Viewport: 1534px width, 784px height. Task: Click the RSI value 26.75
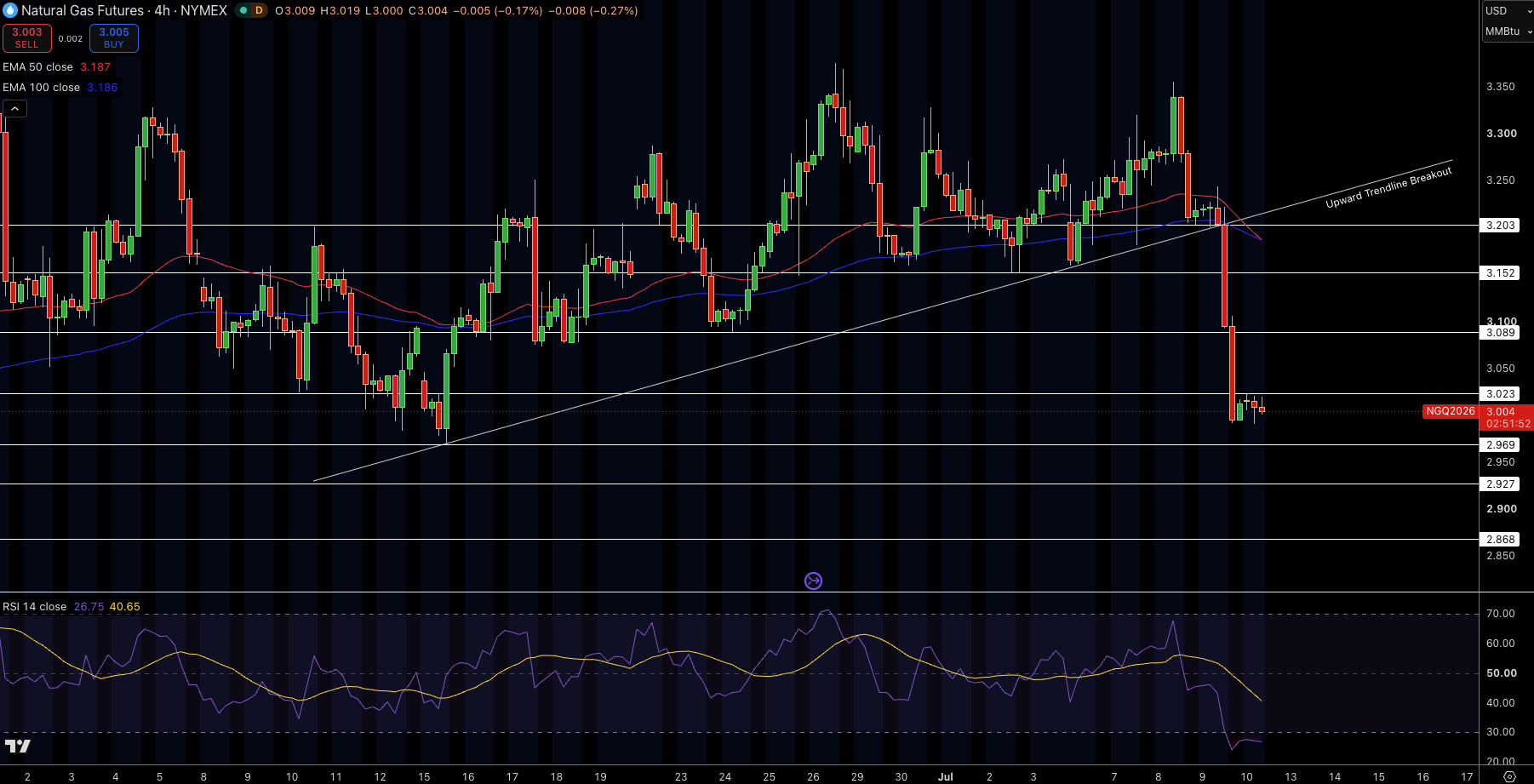pyautogui.click(x=89, y=607)
